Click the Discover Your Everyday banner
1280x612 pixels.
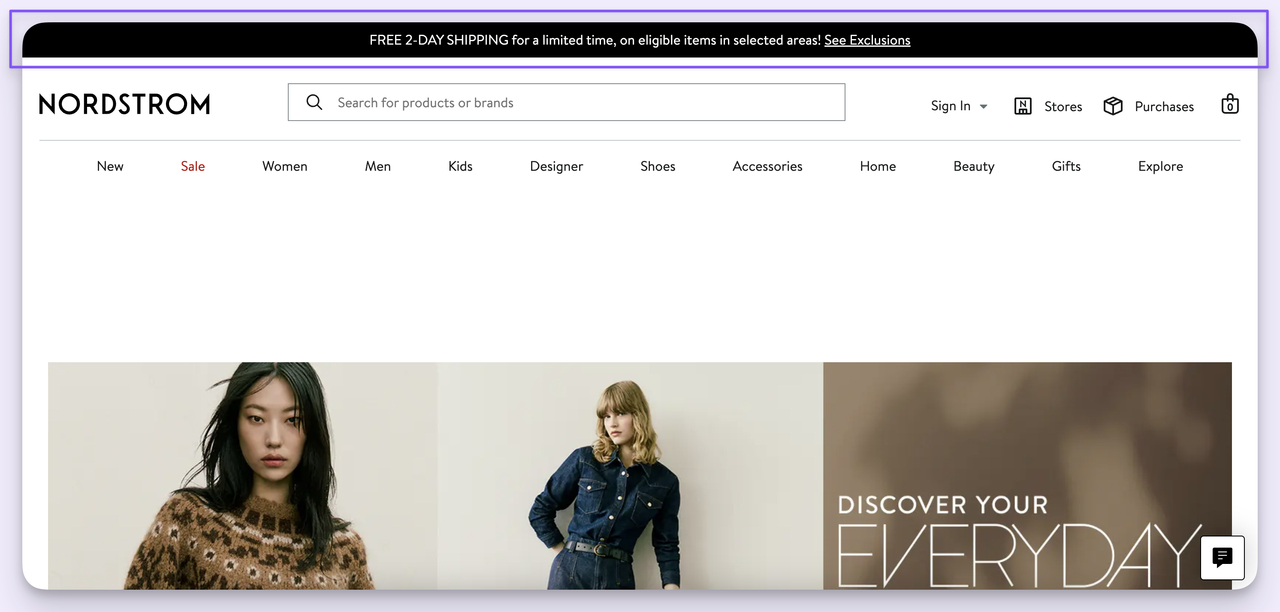[x=1027, y=476]
